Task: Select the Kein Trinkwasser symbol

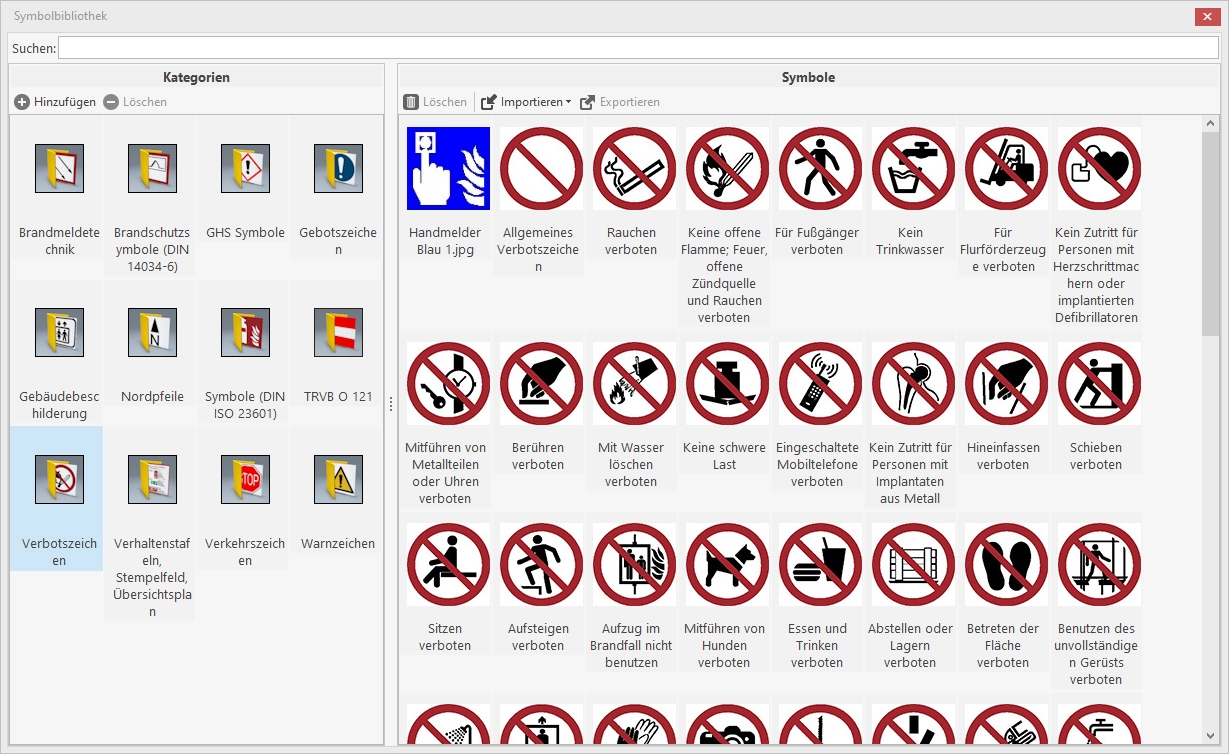Action: point(914,168)
